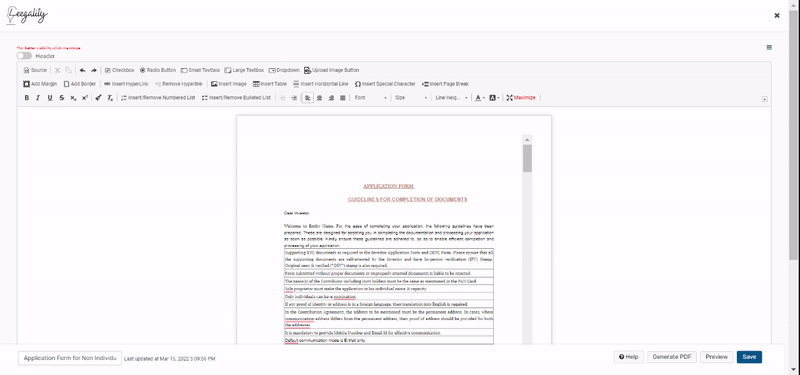
Task: Insert a Large Textbox field
Action: (x=244, y=70)
